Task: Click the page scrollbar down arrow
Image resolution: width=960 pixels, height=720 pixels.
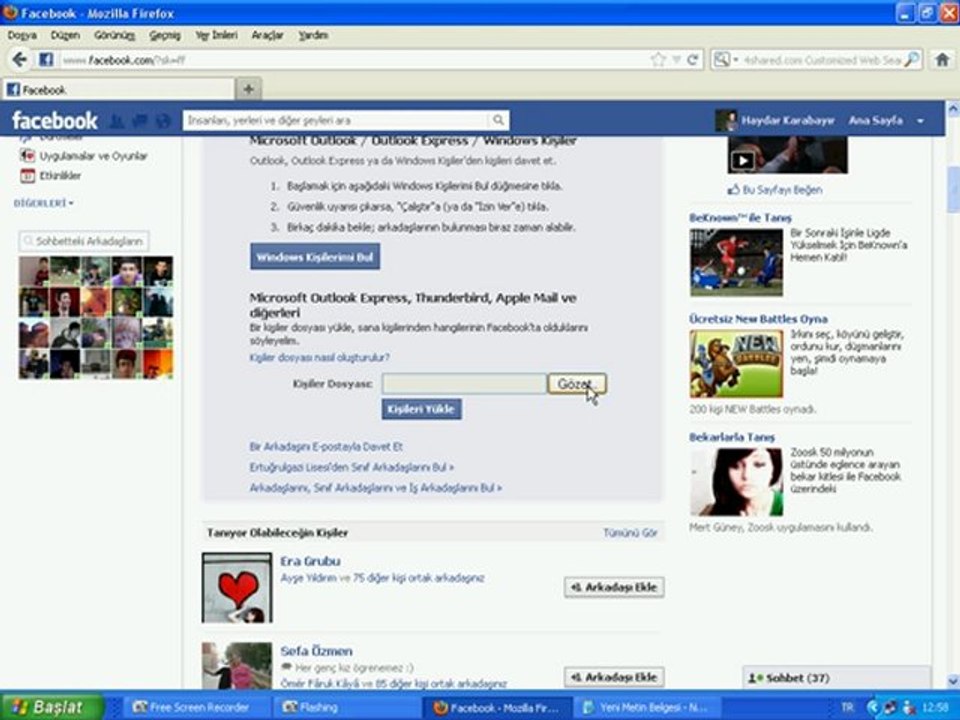Action: [953, 680]
